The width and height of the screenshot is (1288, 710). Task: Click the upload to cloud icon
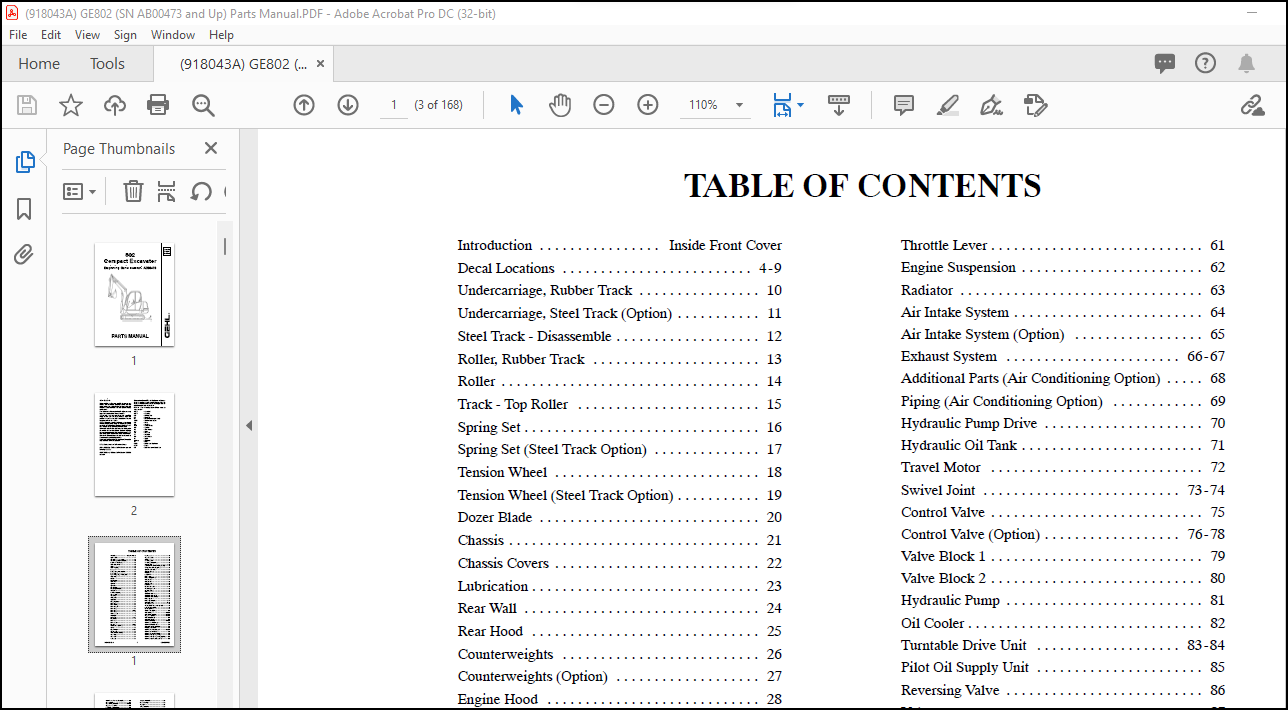point(115,105)
